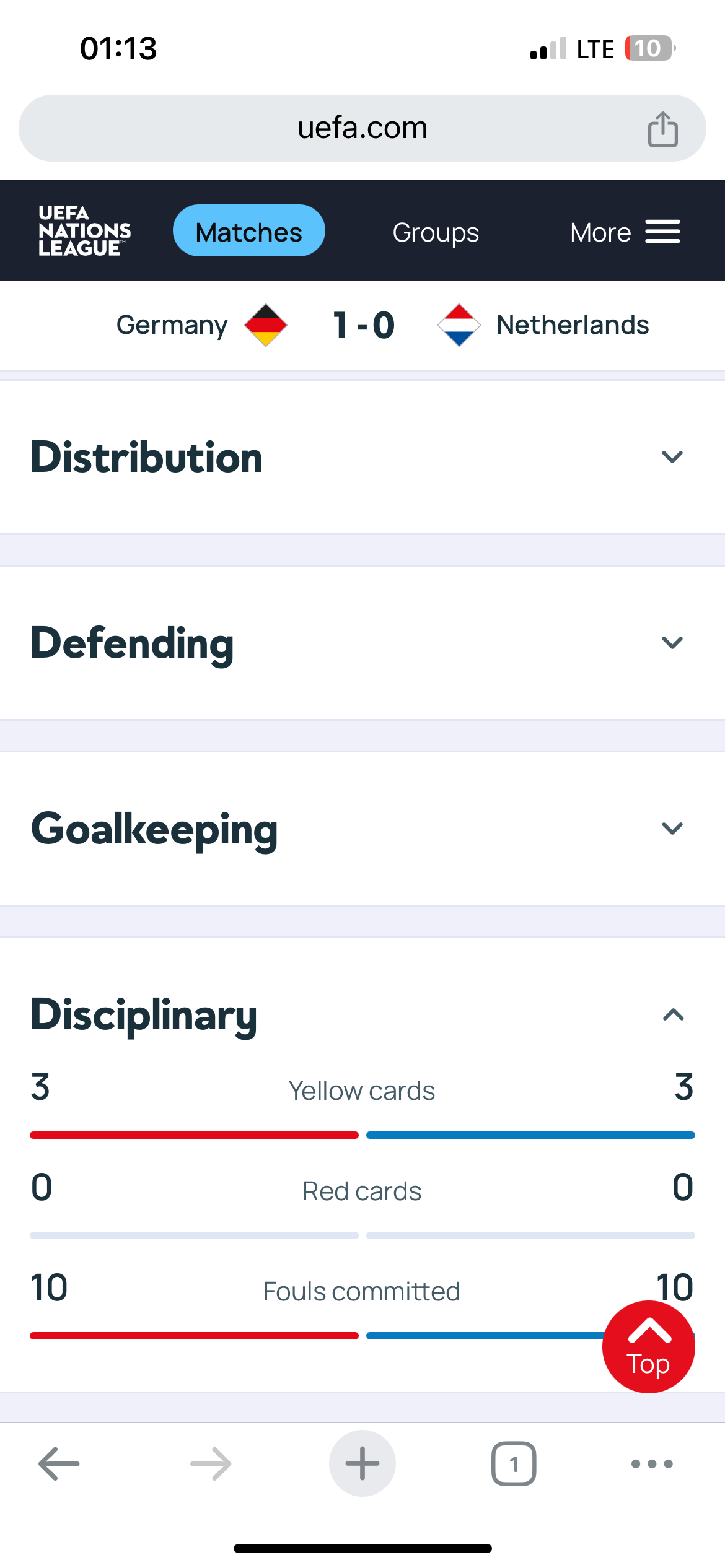This screenshot has height=1568, width=725.
Task: Collapse the Disciplinary section
Action: click(x=673, y=1014)
